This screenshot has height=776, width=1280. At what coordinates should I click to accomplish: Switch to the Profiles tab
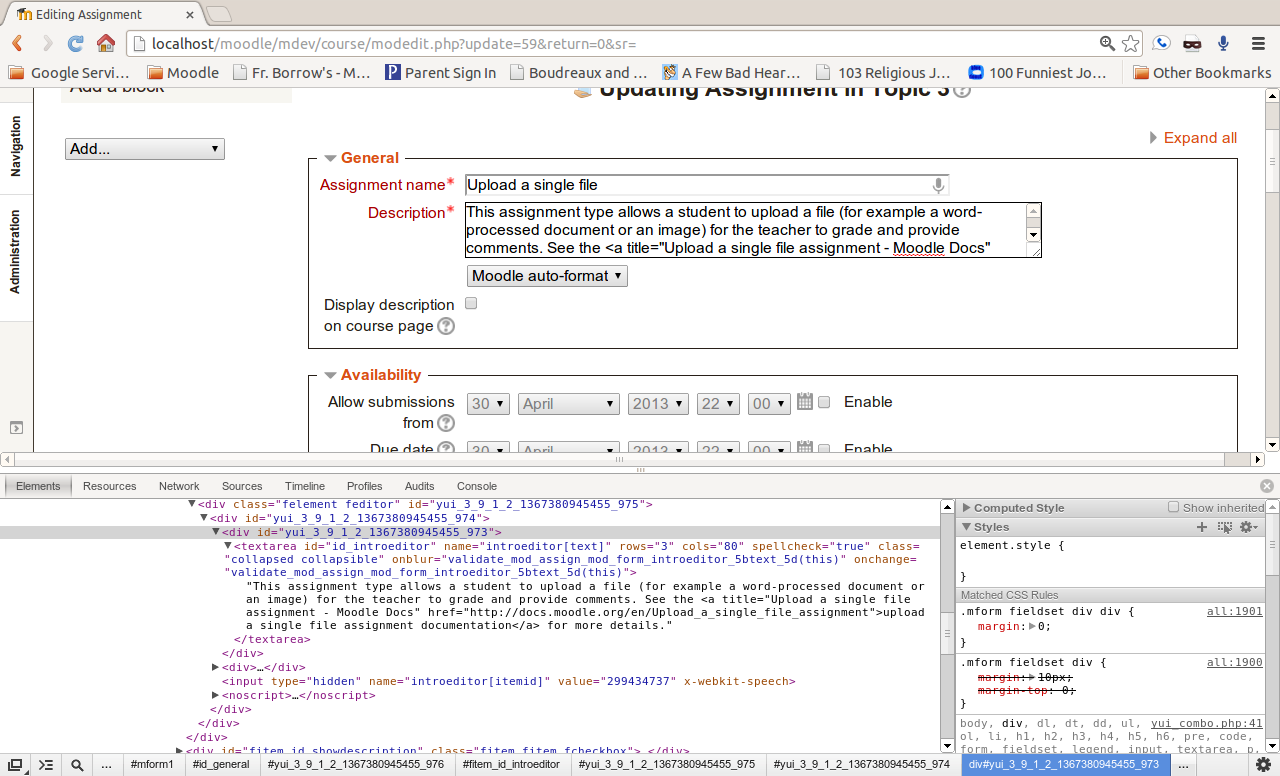click(365, 486)
